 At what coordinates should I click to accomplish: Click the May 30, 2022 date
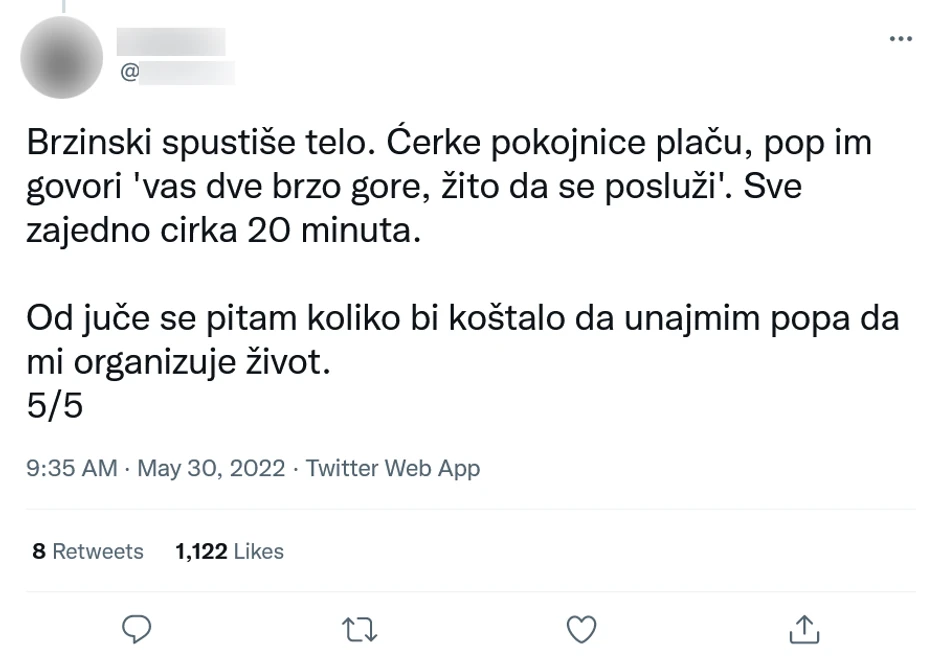coord(210,468)
